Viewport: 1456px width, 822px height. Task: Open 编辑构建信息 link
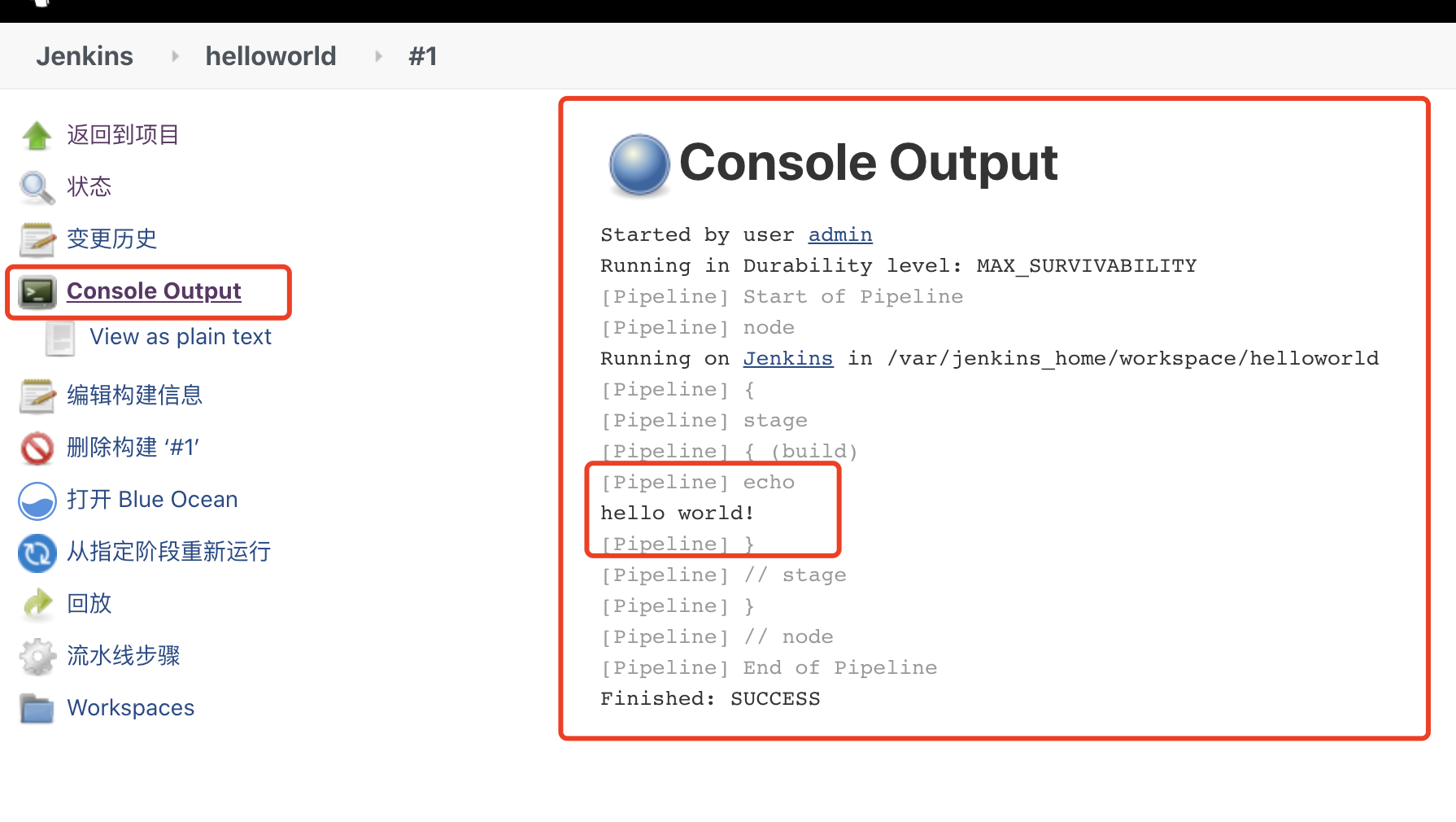134,396
